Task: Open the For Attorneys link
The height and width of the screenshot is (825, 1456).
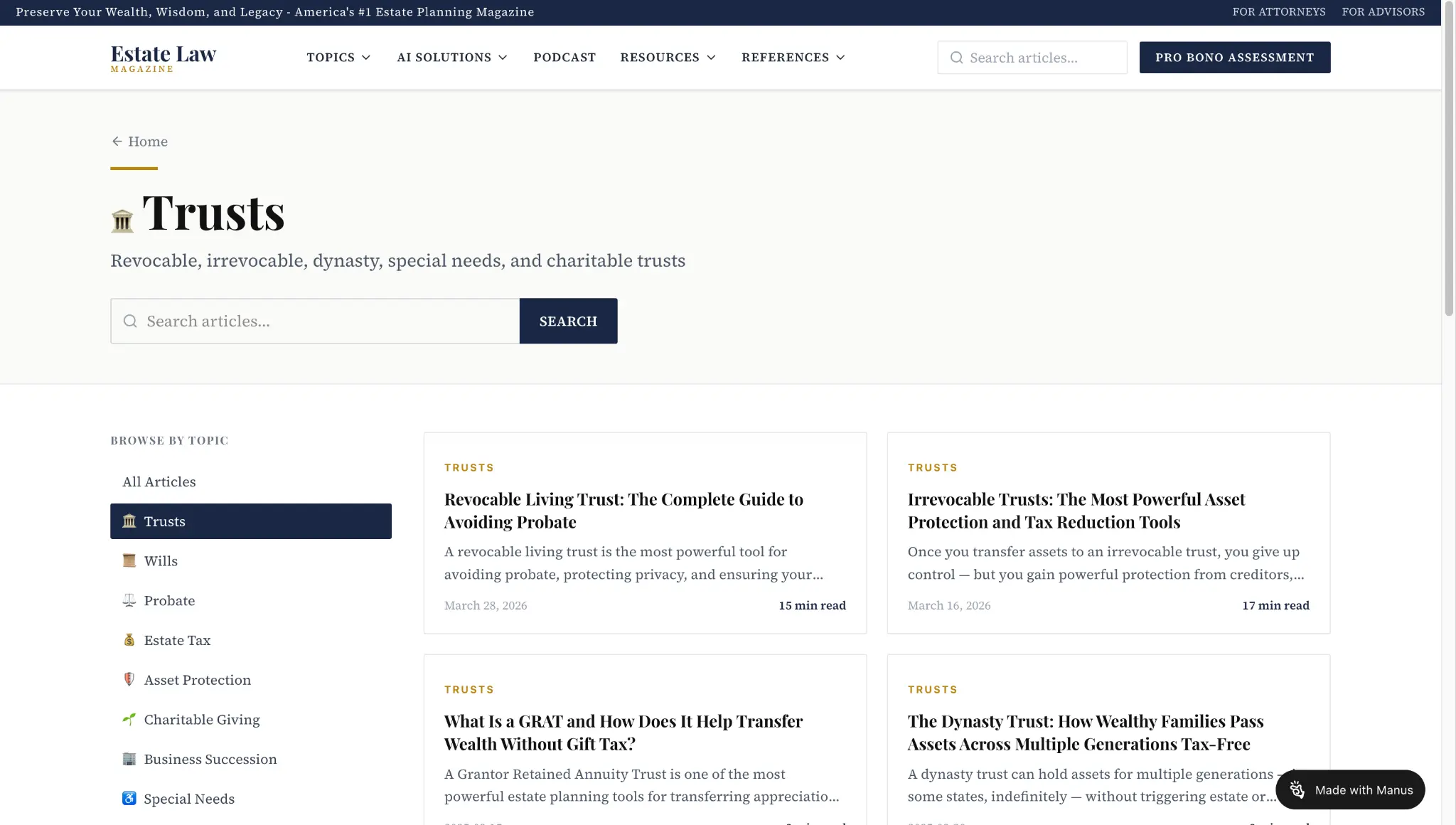Action: tap(1278, 12)
